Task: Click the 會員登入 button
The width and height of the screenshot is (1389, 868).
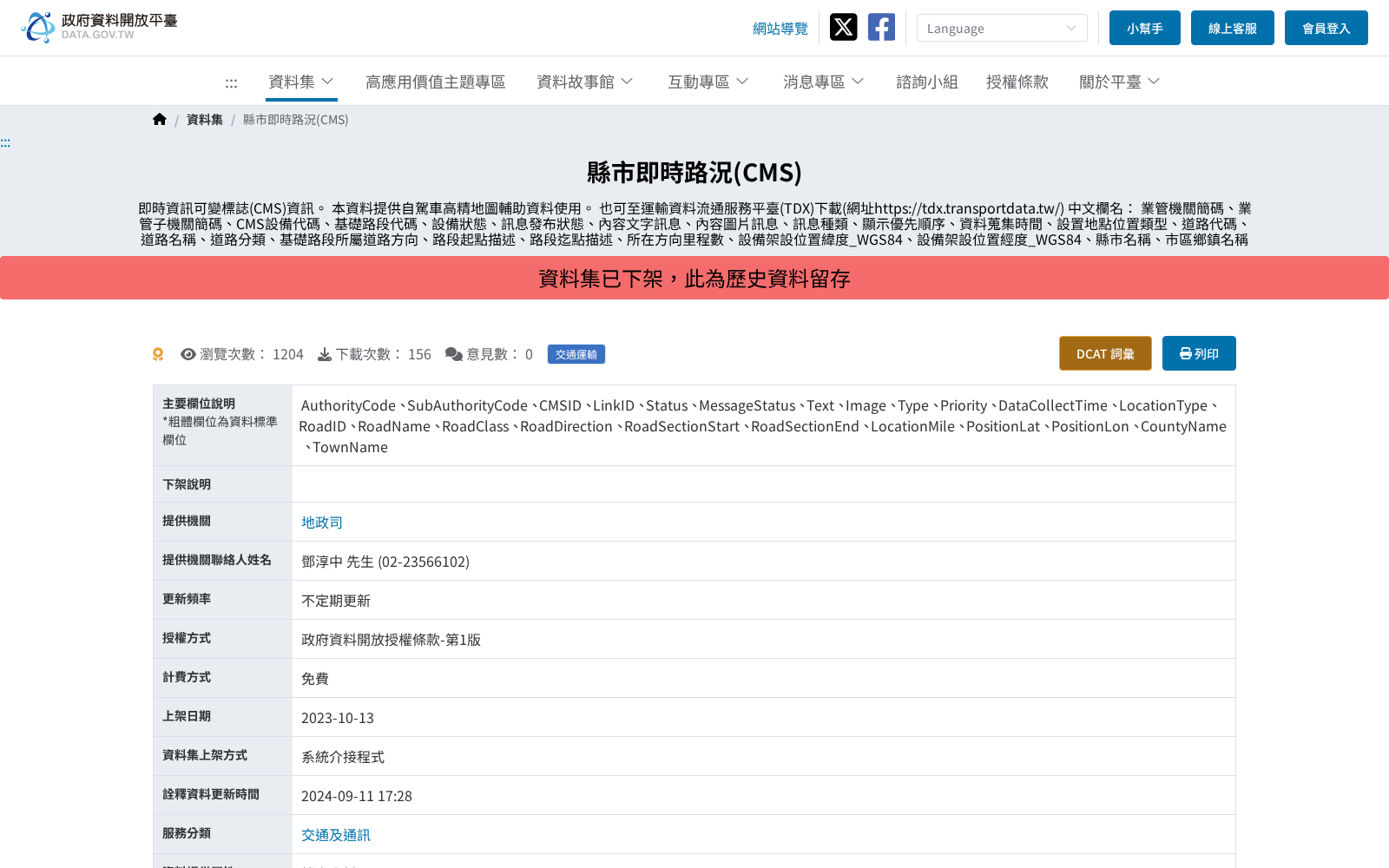Action: coord(1326,28)
